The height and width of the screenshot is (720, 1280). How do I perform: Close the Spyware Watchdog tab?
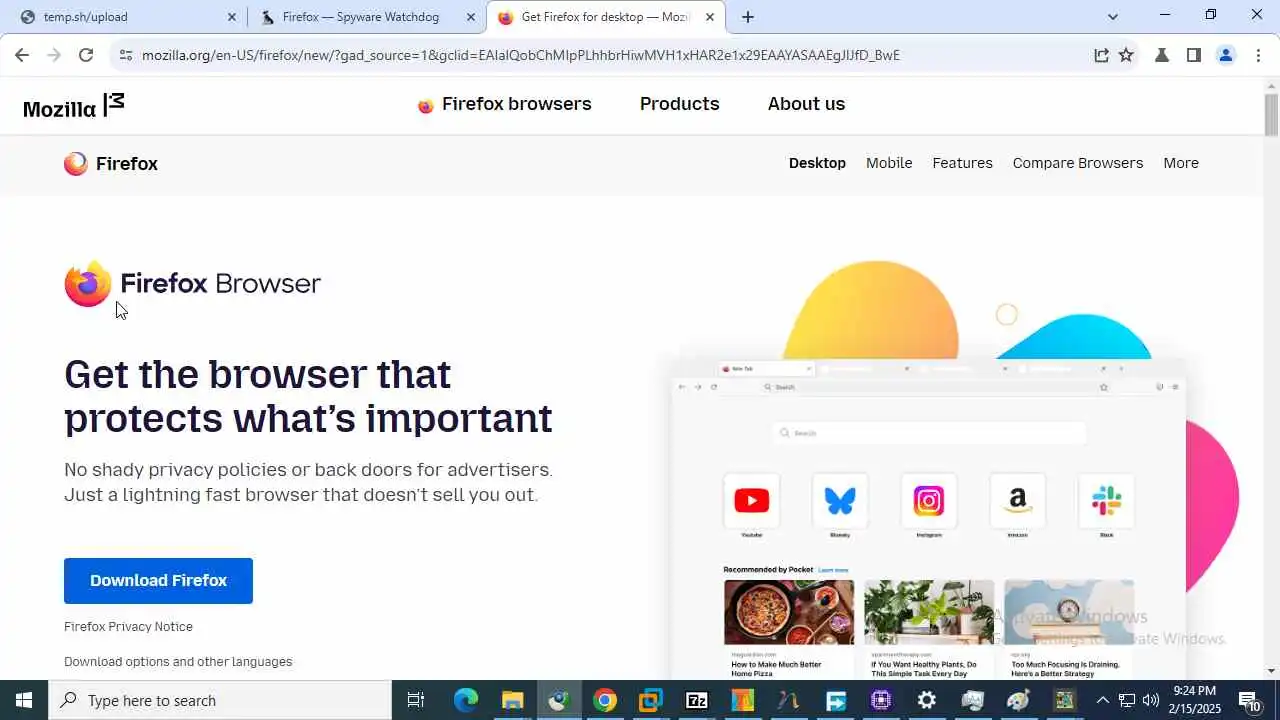click(x=471, y=17)
